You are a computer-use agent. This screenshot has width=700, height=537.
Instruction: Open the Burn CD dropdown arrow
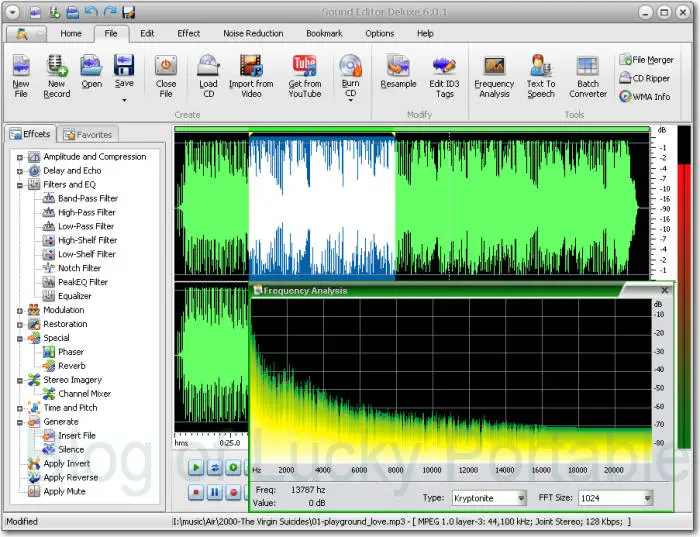[x=350, y=100]
